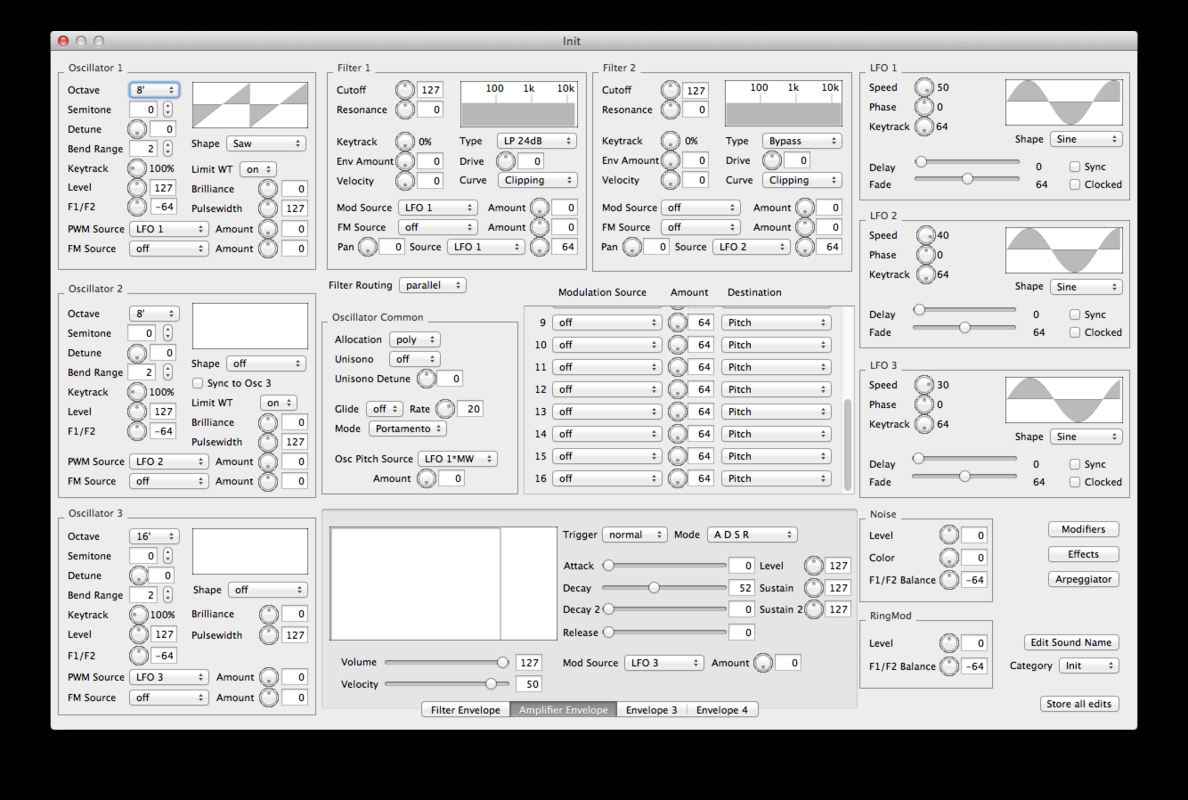Enable Sync checkbox in LFO 1
Viewport: 1188px width, 800px height.
click(x=1075, y=167)
